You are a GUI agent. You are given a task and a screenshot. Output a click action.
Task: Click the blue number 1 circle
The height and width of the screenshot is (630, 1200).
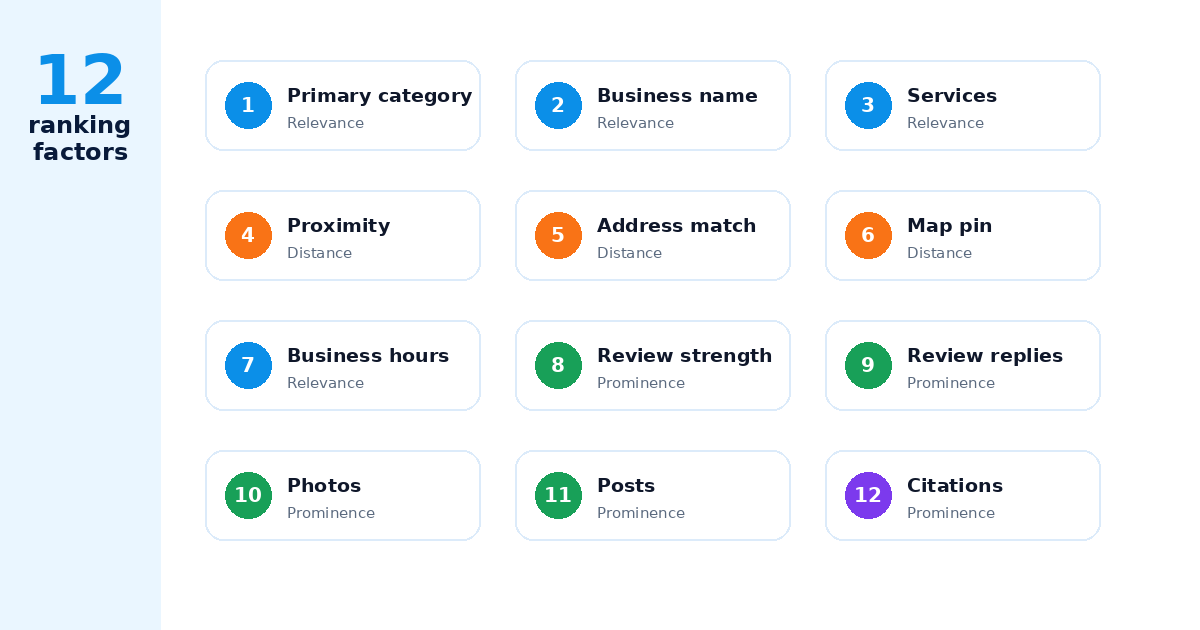pyautogui.click(x=248, y=105)
